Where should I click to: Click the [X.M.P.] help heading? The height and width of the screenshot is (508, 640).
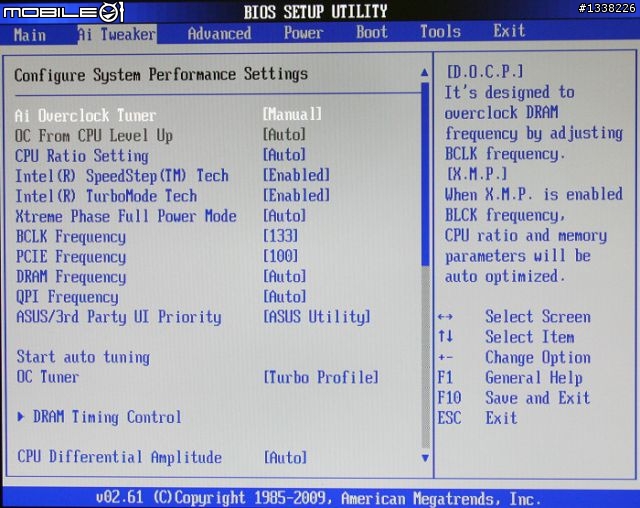476,174
